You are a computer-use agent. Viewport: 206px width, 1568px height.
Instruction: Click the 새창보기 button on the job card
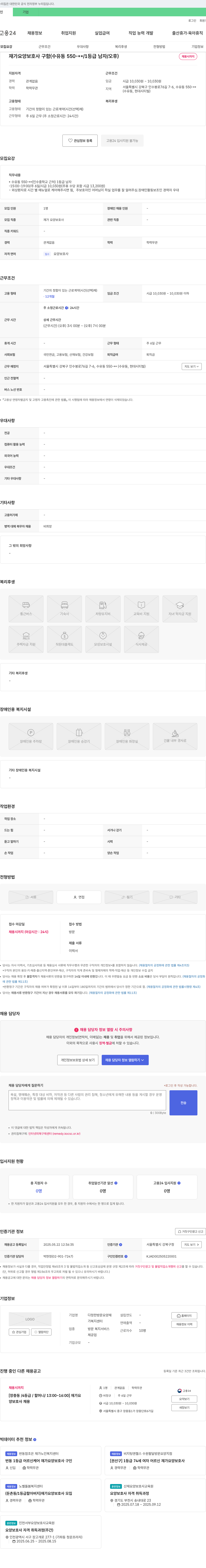tap(184, 1407)
